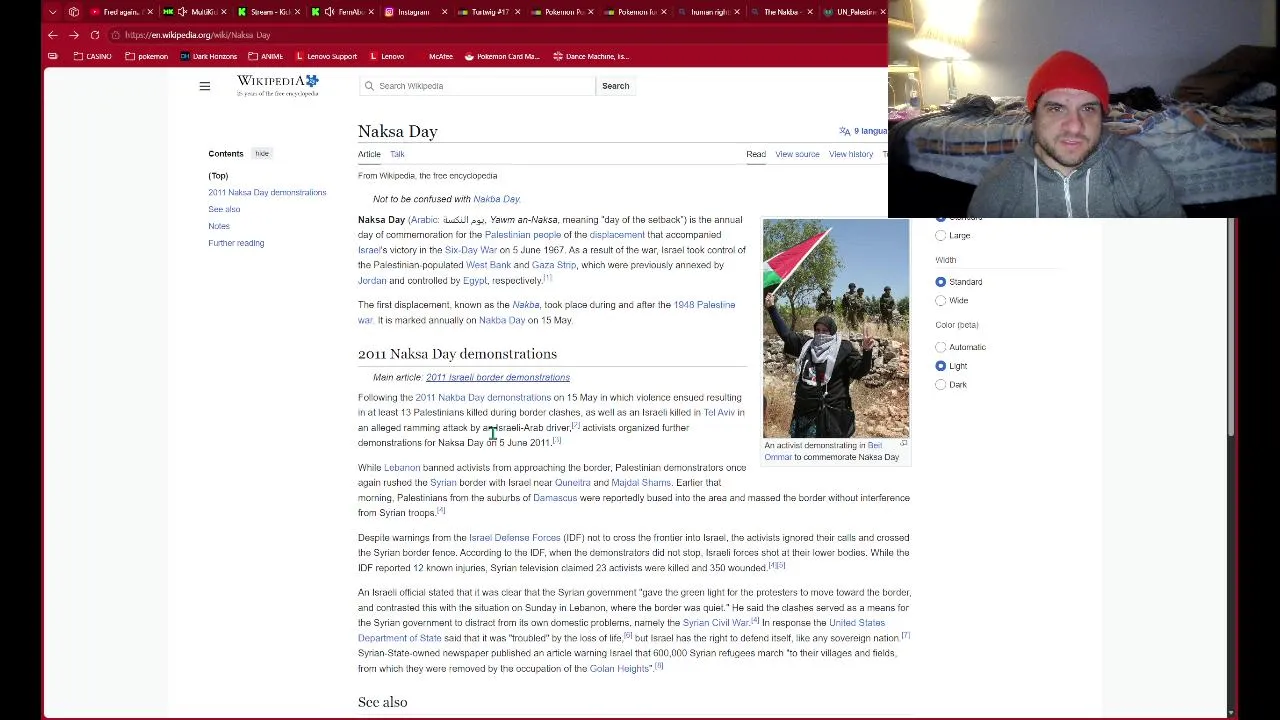Open the Israel Defense Forces link

click(514, 538)
